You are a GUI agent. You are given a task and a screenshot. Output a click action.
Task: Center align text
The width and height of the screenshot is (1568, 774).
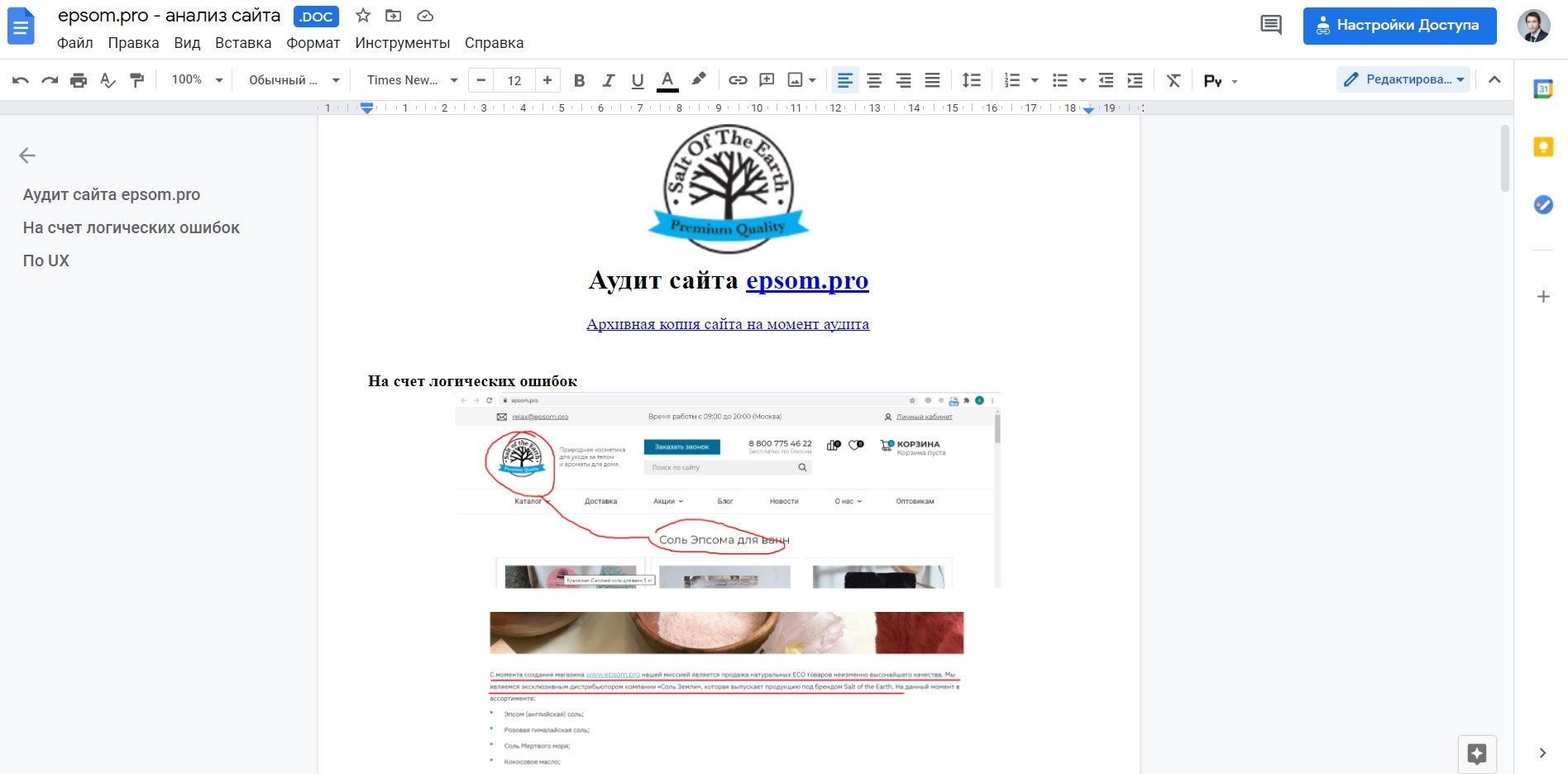[874, 80]
